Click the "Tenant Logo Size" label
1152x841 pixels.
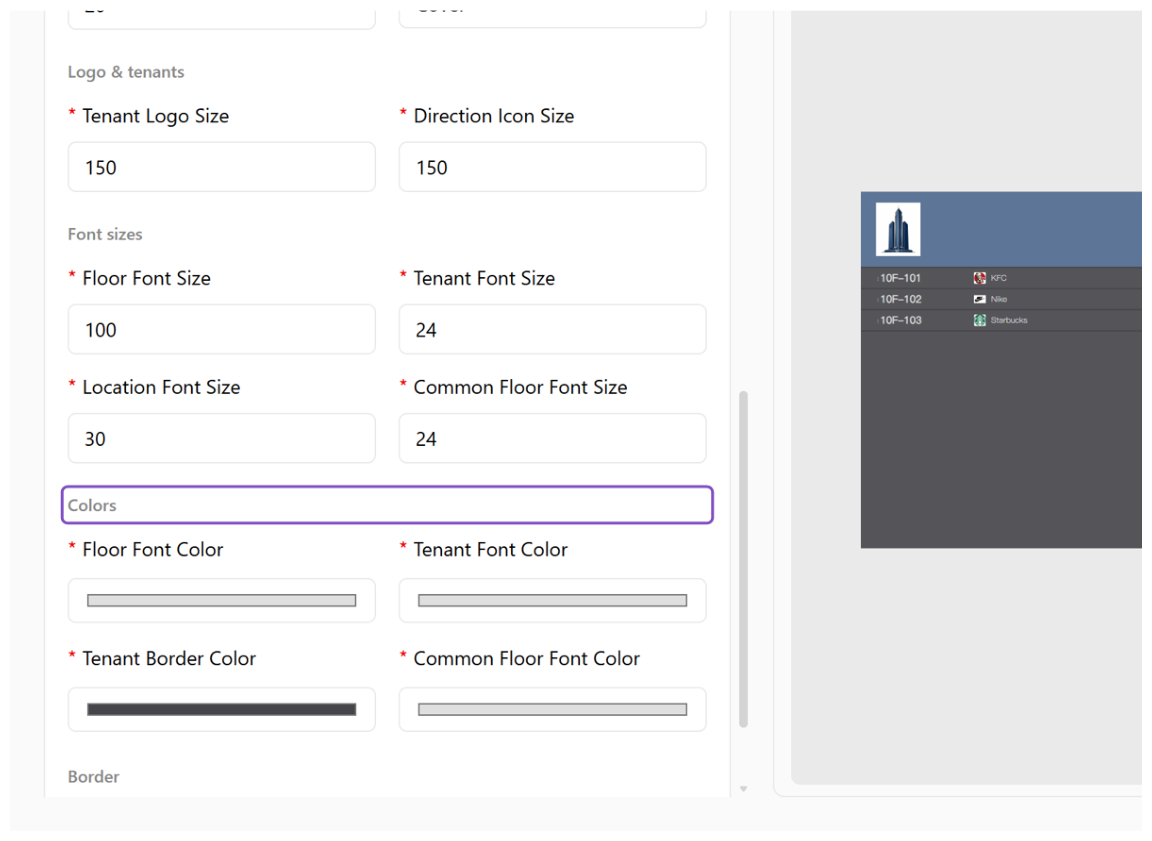click(155, 116)
